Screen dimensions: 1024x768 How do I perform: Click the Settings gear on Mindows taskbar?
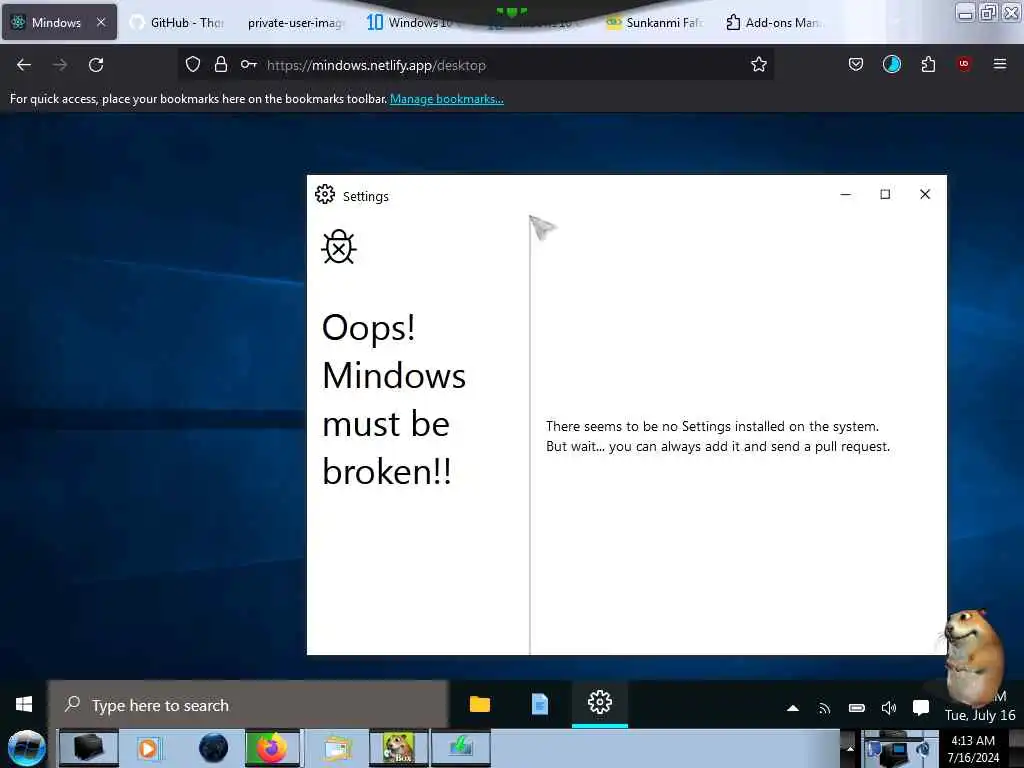600,703
